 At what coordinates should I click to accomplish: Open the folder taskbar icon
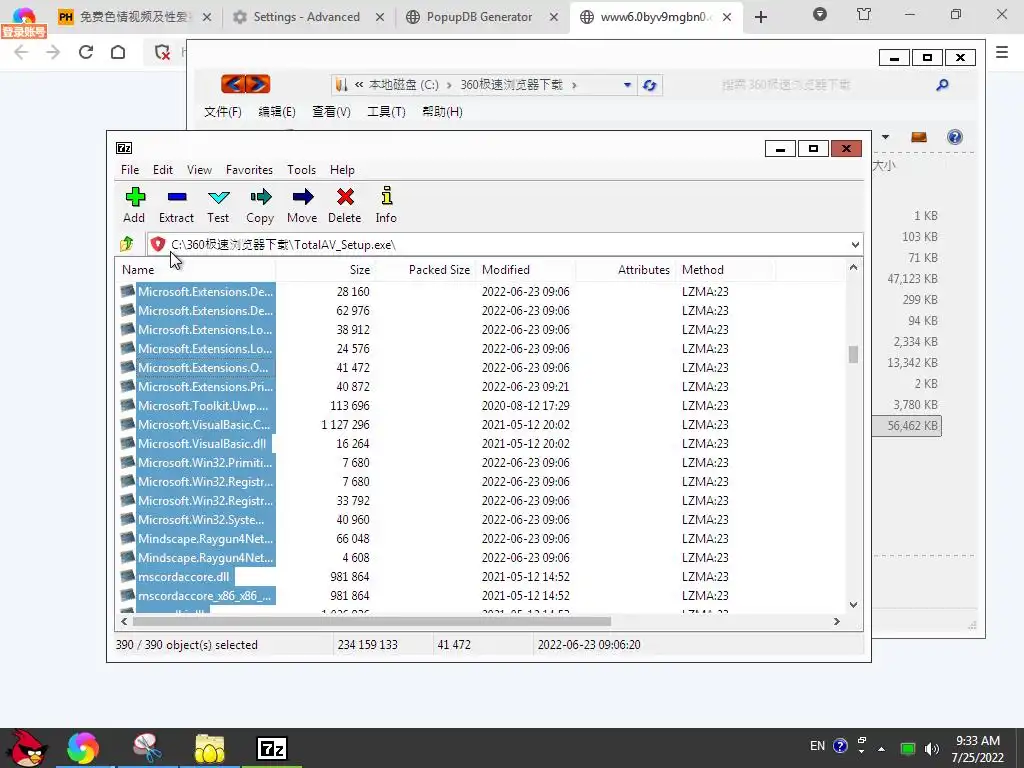pyautogui.click(x=210, y=748)
